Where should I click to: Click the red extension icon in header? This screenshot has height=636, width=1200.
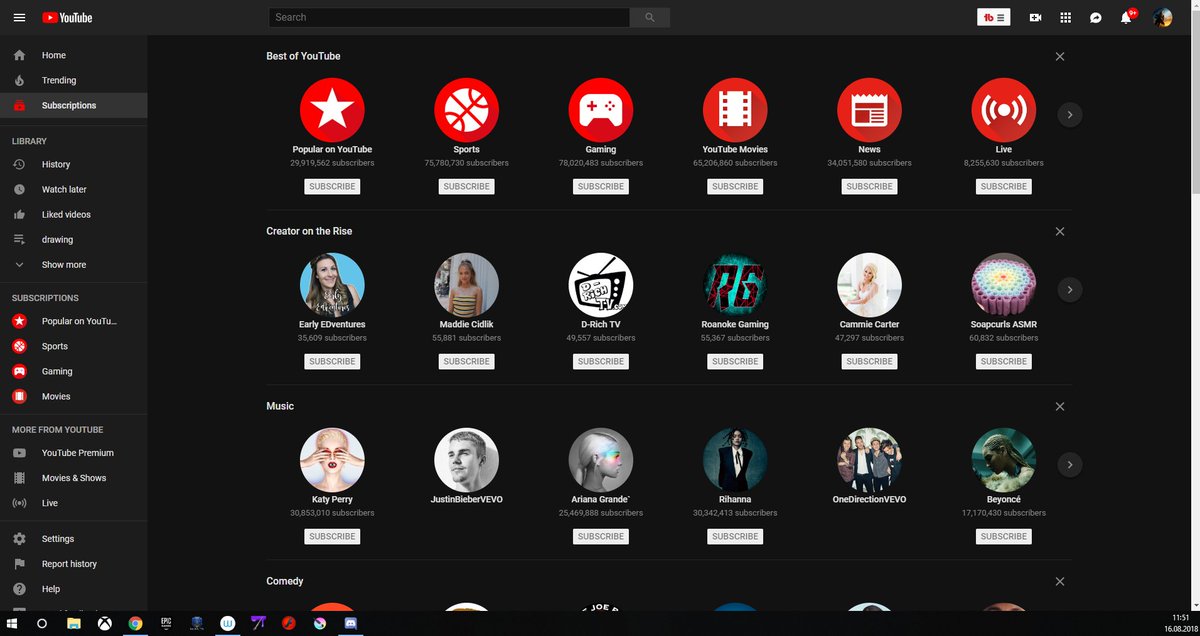point(994,17)
